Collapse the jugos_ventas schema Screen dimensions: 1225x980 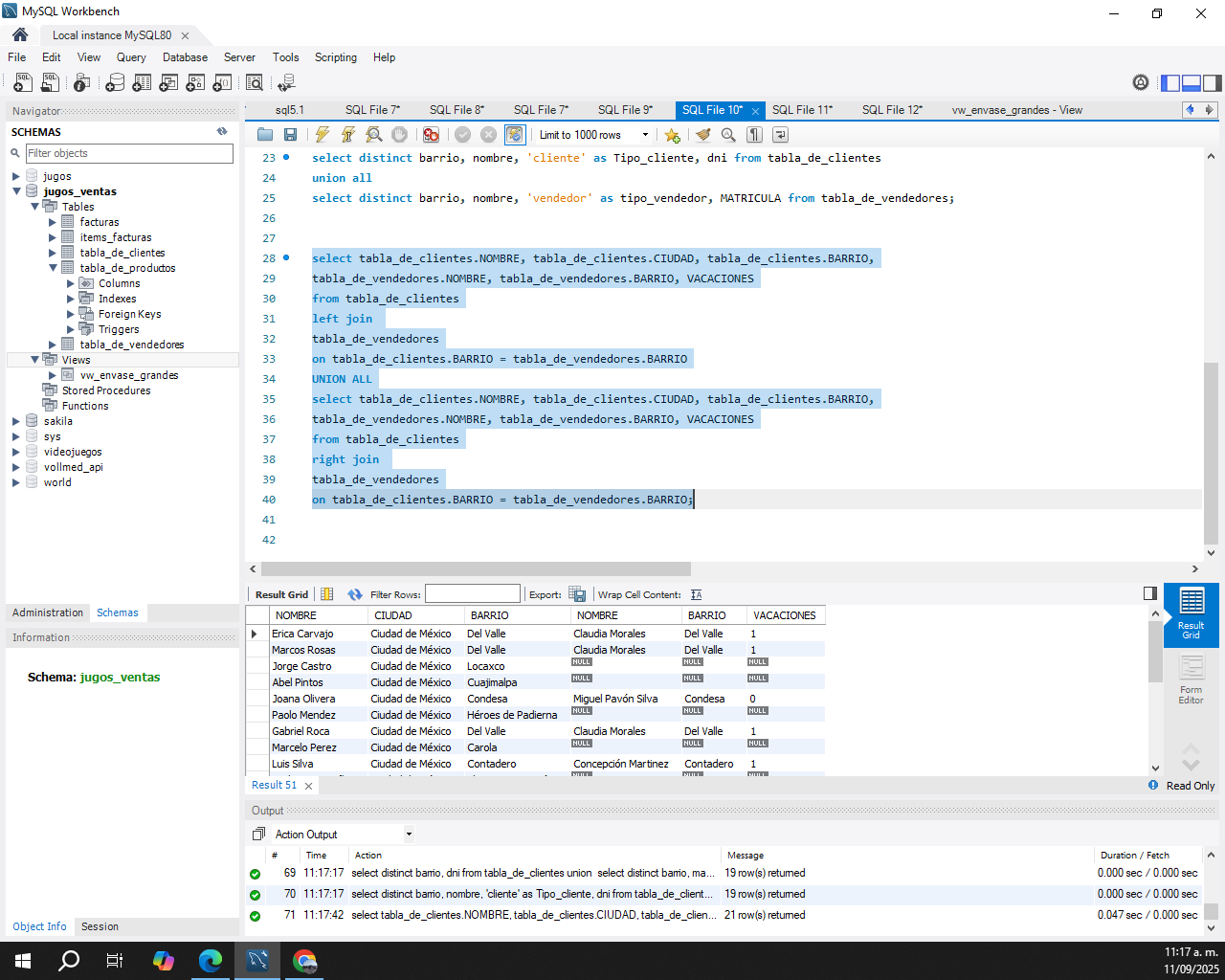(16, 191)
